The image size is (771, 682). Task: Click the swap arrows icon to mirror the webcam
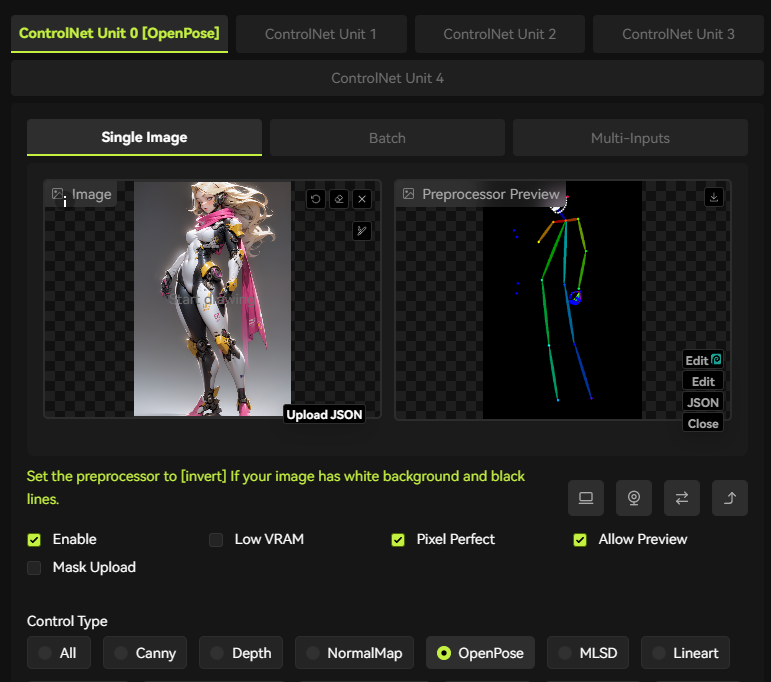coord(682,498)
